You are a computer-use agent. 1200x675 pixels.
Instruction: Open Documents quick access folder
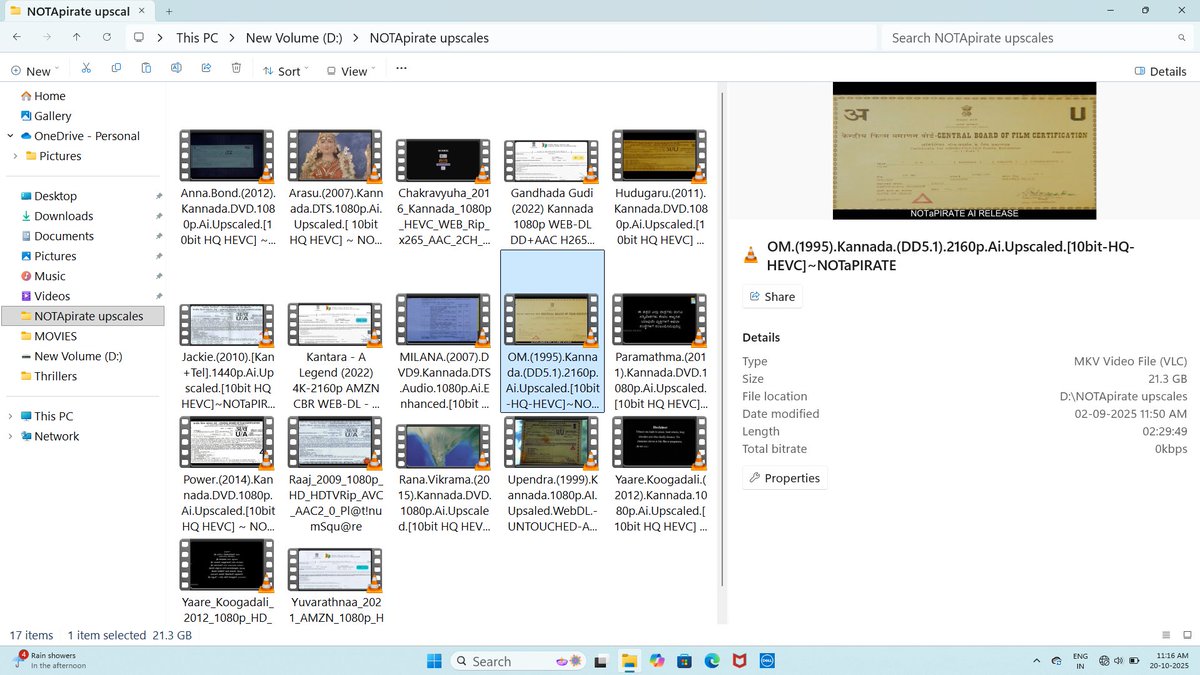tap(55, 236)
